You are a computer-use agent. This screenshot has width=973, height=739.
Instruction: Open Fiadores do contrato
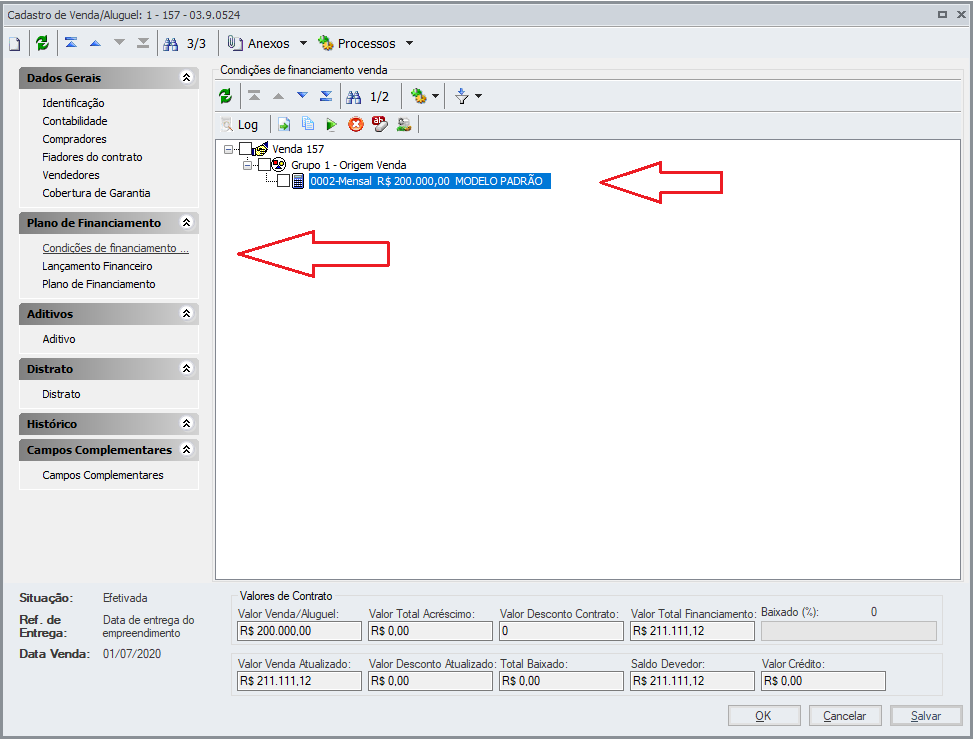pos(92,157)
